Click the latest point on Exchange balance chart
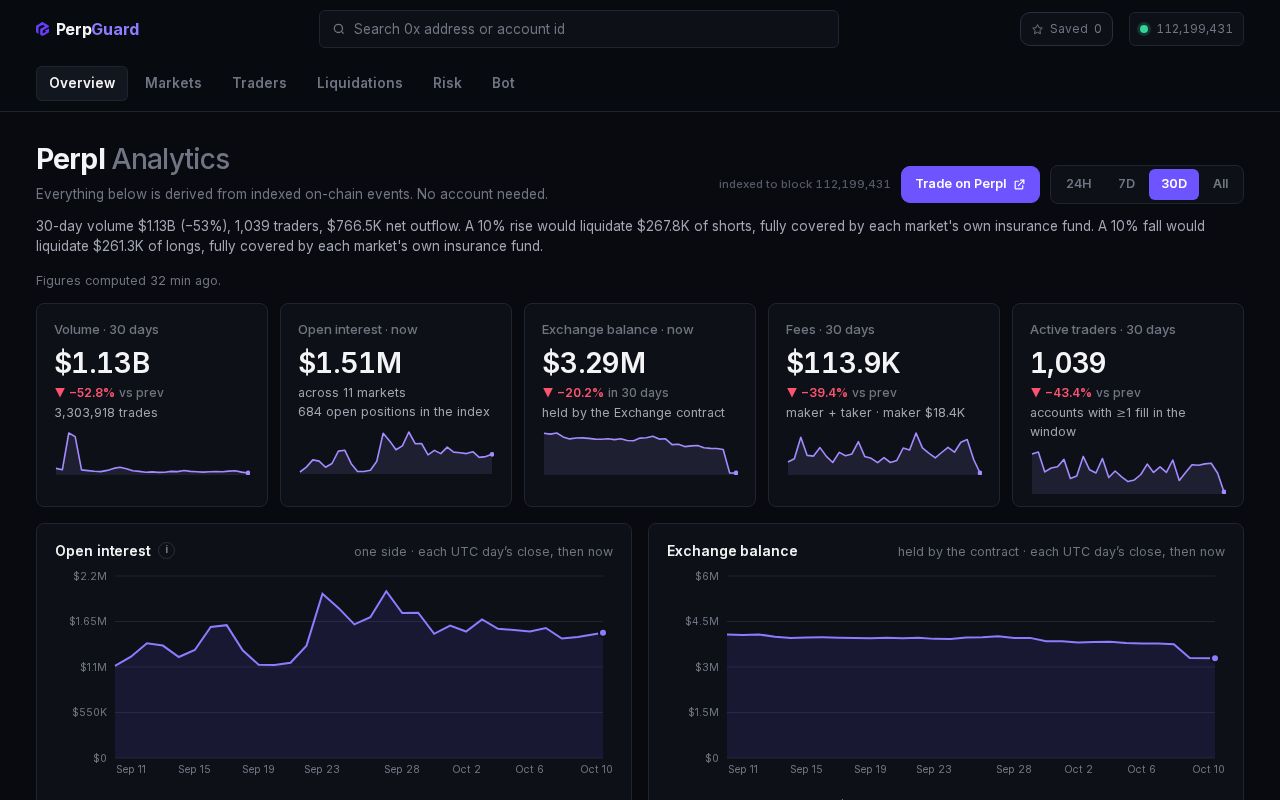Viewport: 1280px width, 800px height. (1215, 658)
